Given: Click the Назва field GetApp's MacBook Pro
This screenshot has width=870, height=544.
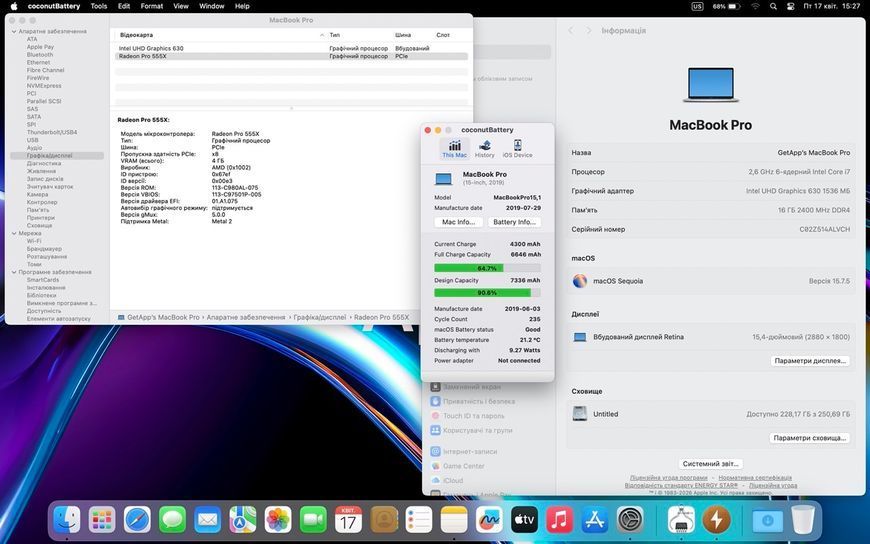Looking at the screenshot, I should coord(710,153).
